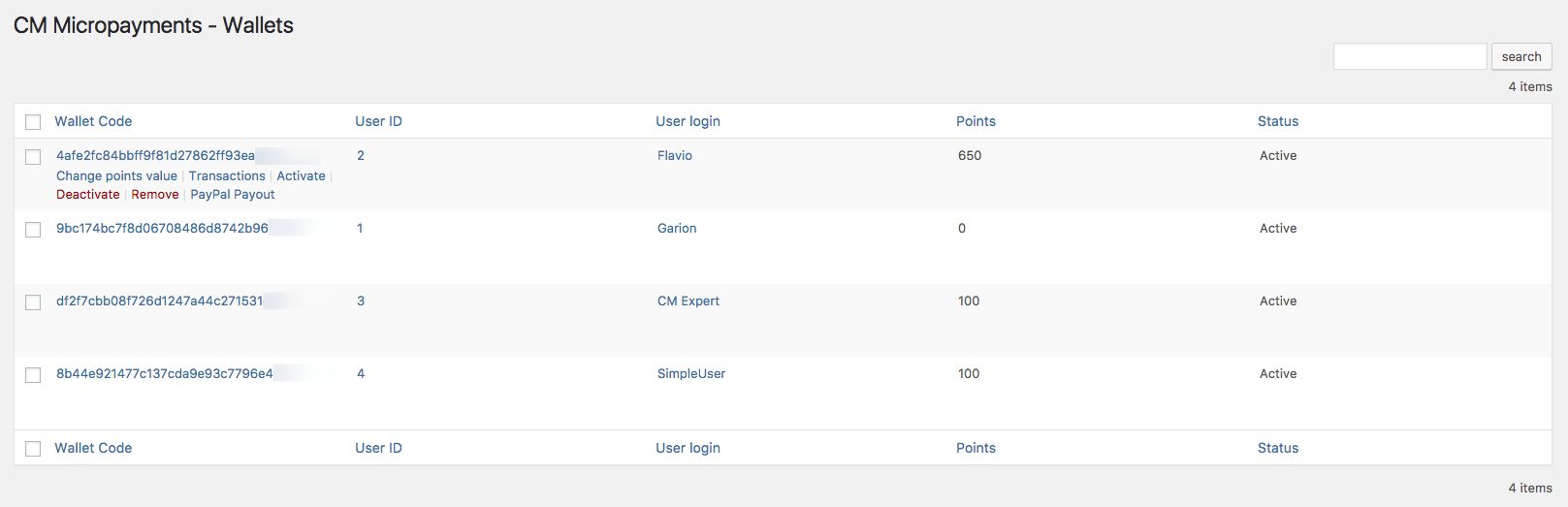Open the CM Expert user login link
Image resolution: width=1568 pixels, height=507 pixels.
688,301
